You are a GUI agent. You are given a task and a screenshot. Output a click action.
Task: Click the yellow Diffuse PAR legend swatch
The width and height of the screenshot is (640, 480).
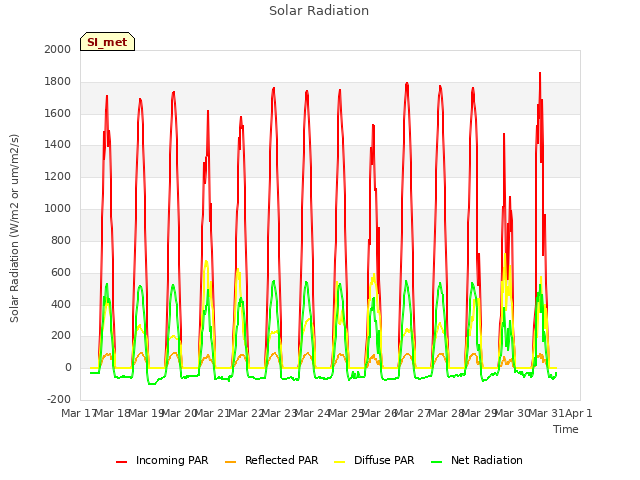(340, 462)
